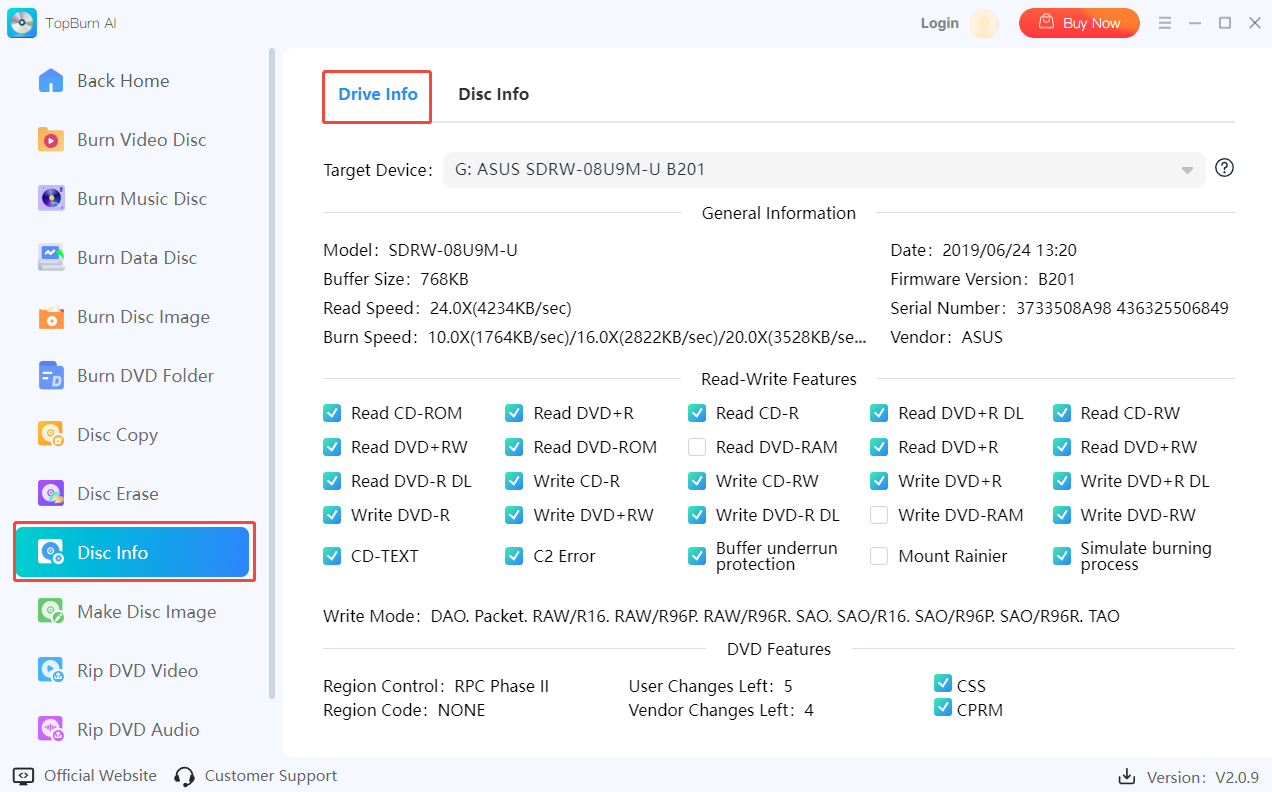Uncheck the CD-TEXT checkbox

pos(332,556)
